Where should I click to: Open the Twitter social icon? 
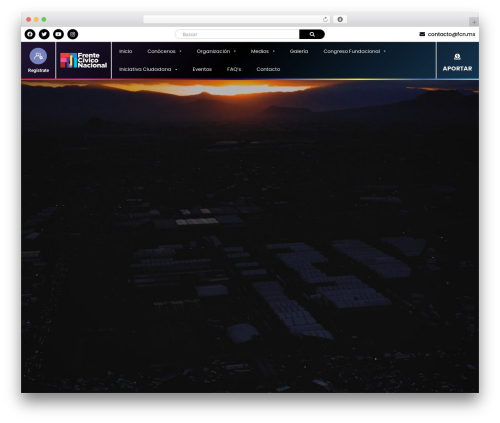tap(44, 34)
